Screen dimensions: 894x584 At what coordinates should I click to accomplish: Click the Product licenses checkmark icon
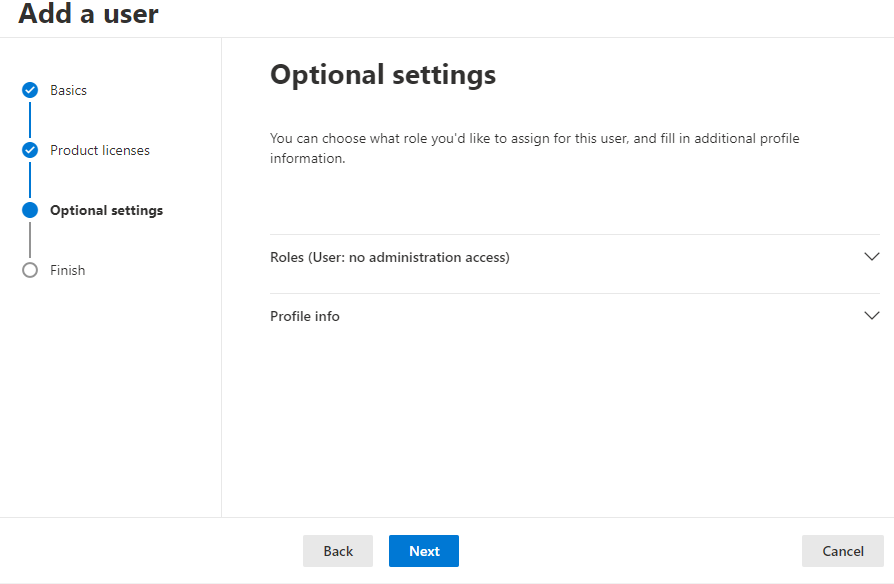click(30, 150)
